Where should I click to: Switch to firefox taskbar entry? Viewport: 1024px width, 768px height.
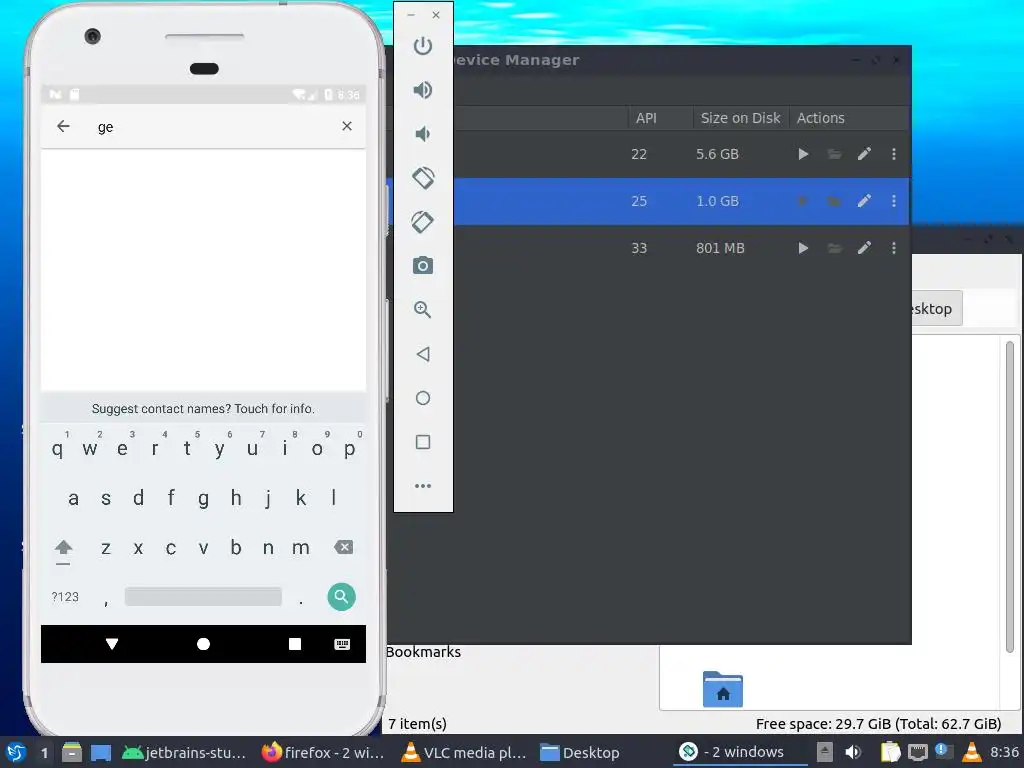pyautogui.click(x=323, y=752)
